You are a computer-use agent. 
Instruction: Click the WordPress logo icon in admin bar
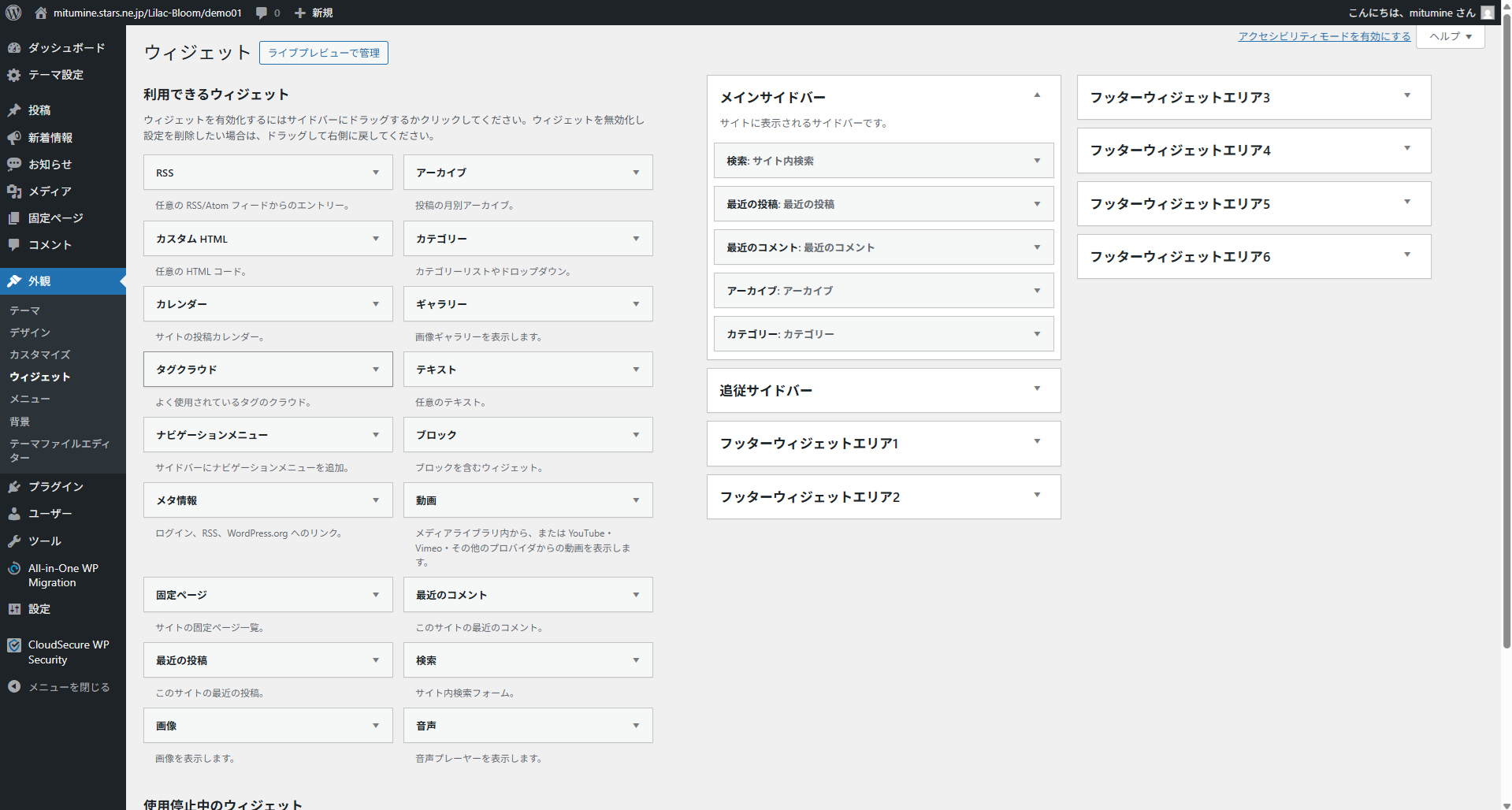[x=13, y=13]
